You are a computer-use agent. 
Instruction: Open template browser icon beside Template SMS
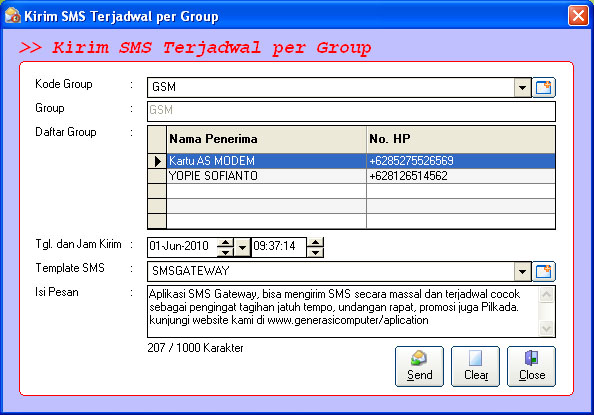pos(544,271)
